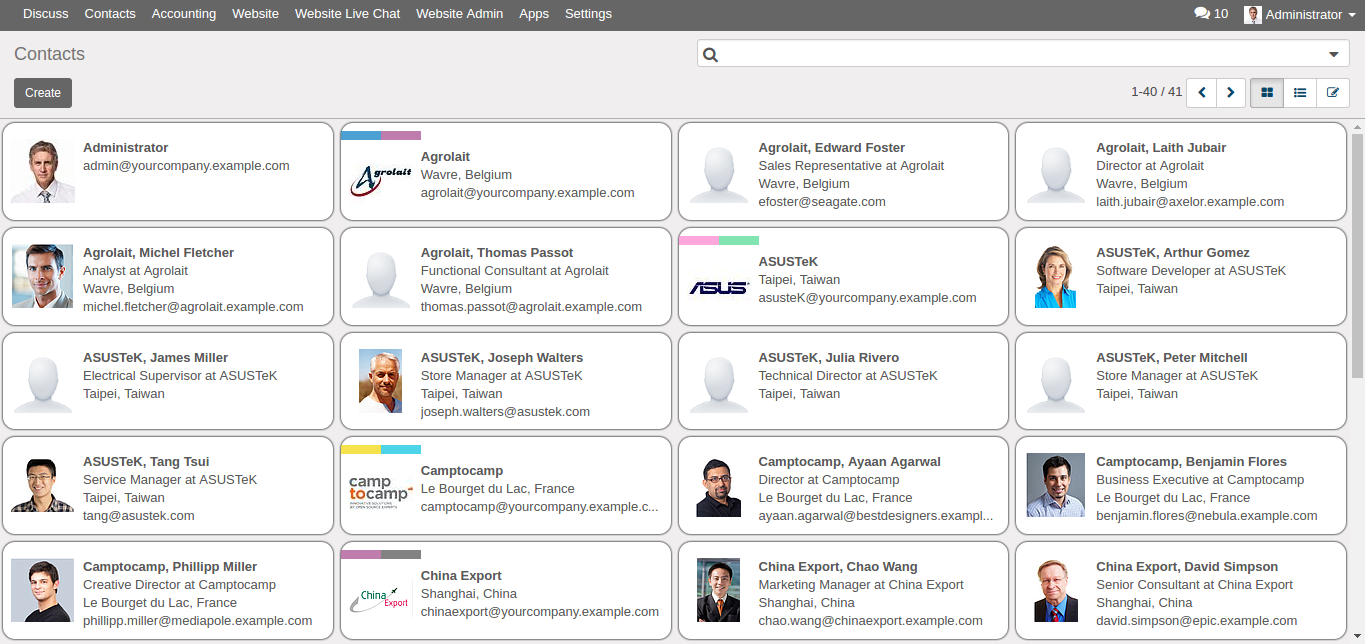The width and height of the screenshot is (1365, 644).
Task: Switch to the list view of contacts
Action: 1299,92
